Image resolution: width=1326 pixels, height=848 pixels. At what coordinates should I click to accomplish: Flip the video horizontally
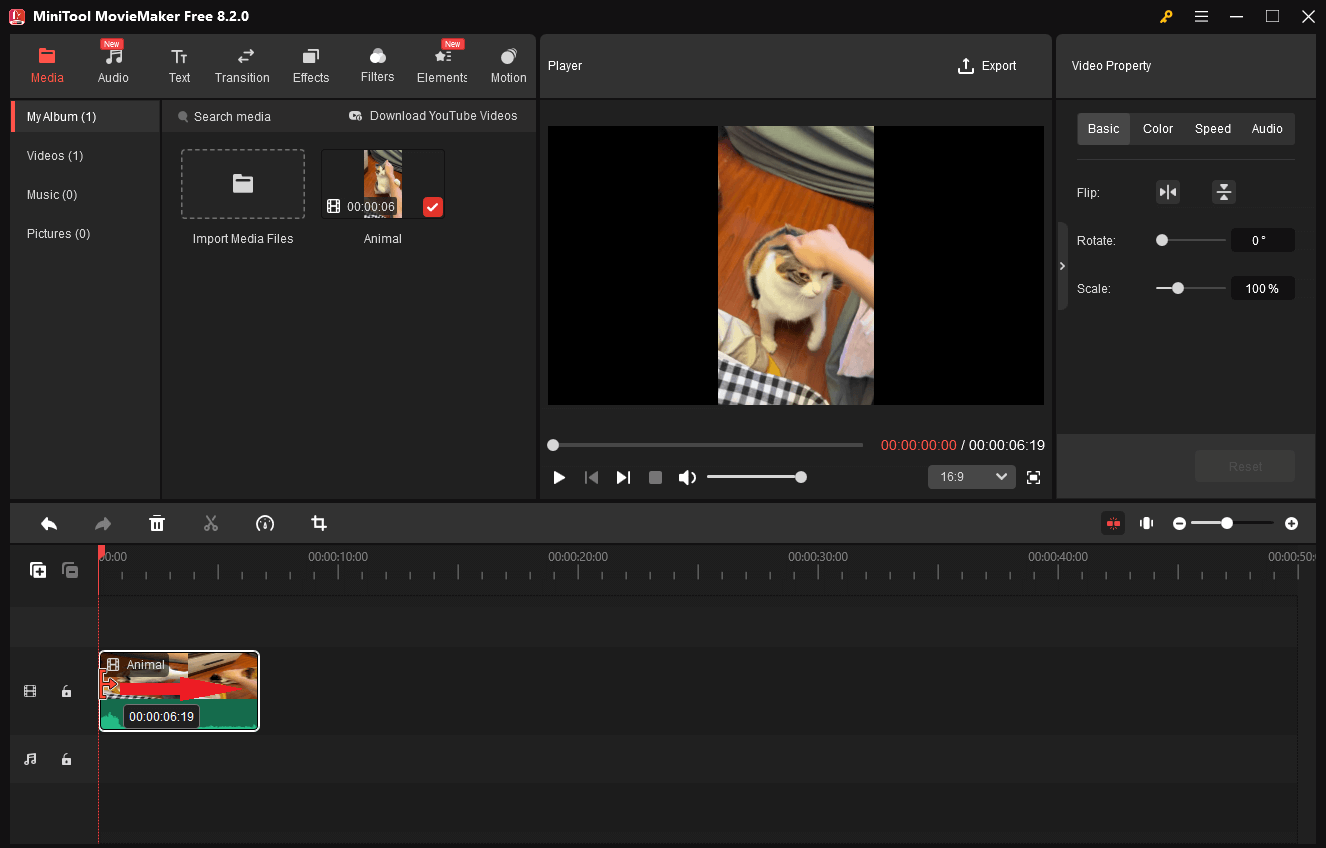1168,192
